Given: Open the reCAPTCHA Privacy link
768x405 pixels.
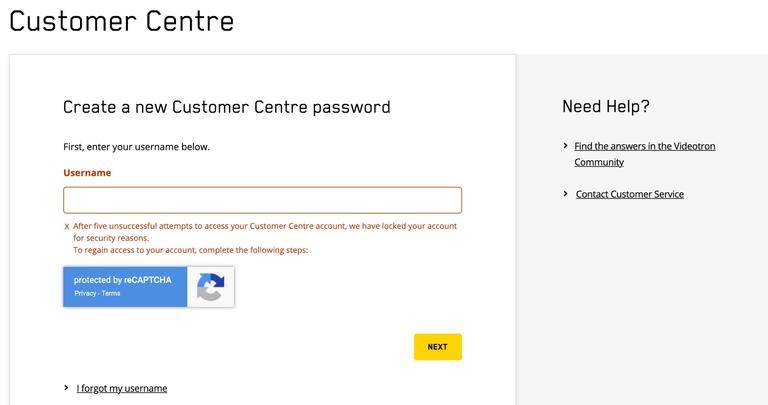Looking at the screenshot, I should click(85, 293).
